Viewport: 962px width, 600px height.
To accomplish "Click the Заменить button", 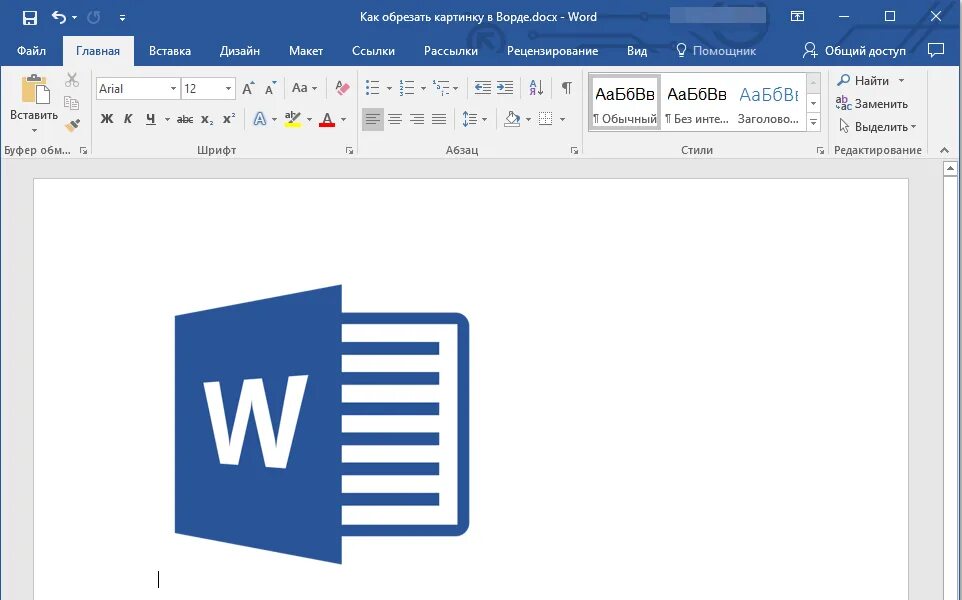I will [x=872, y=104].
